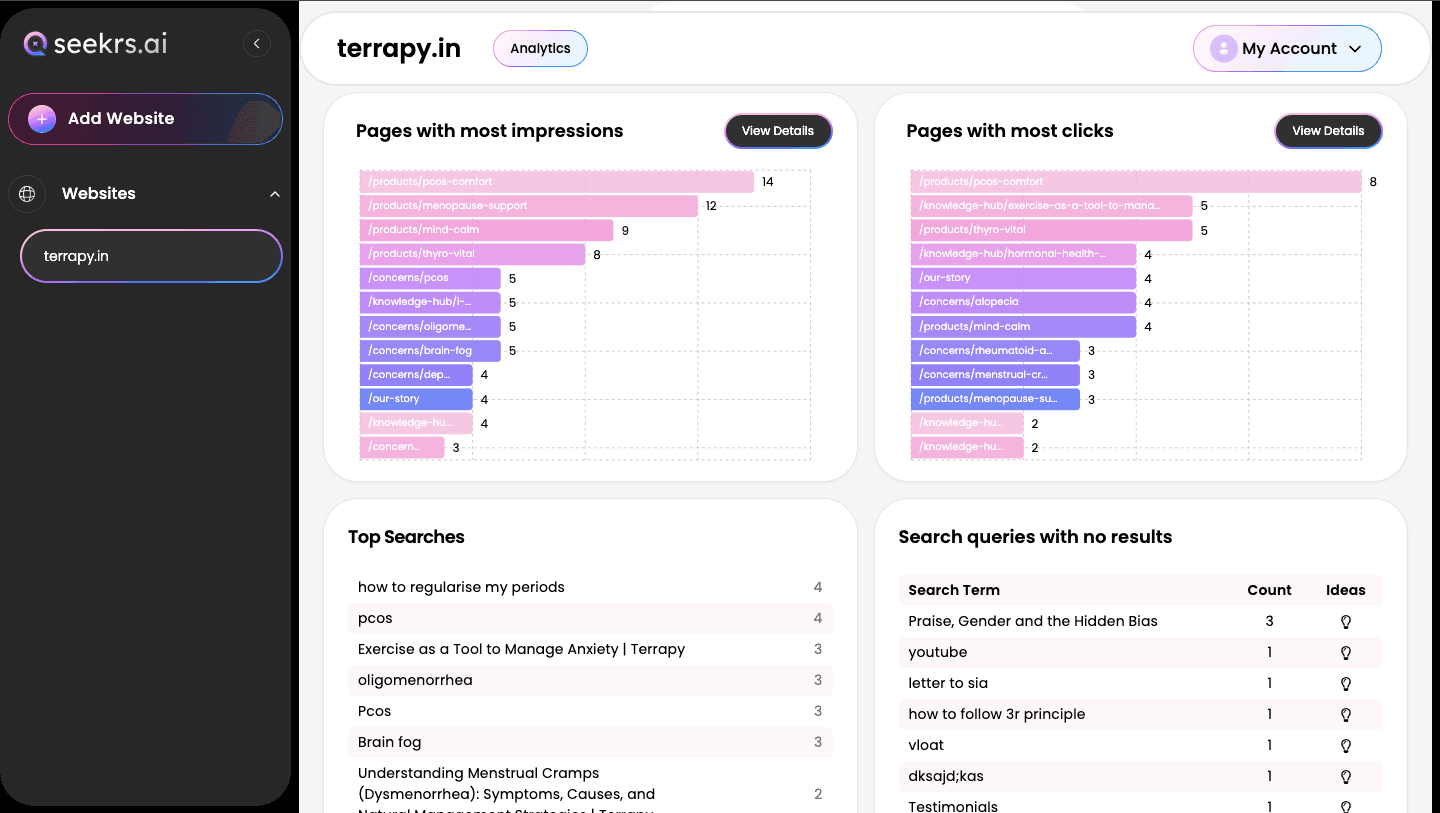Click the /concerns/menstrual-cr clicks bar
Viewport: 1440px width, 813px height.
[995, 375]
